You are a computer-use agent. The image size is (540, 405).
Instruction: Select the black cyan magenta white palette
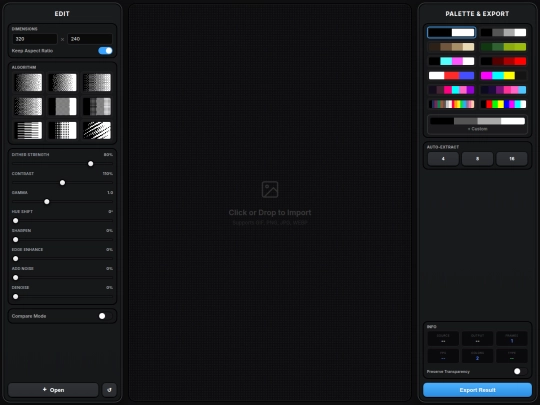tap(451, 61)
